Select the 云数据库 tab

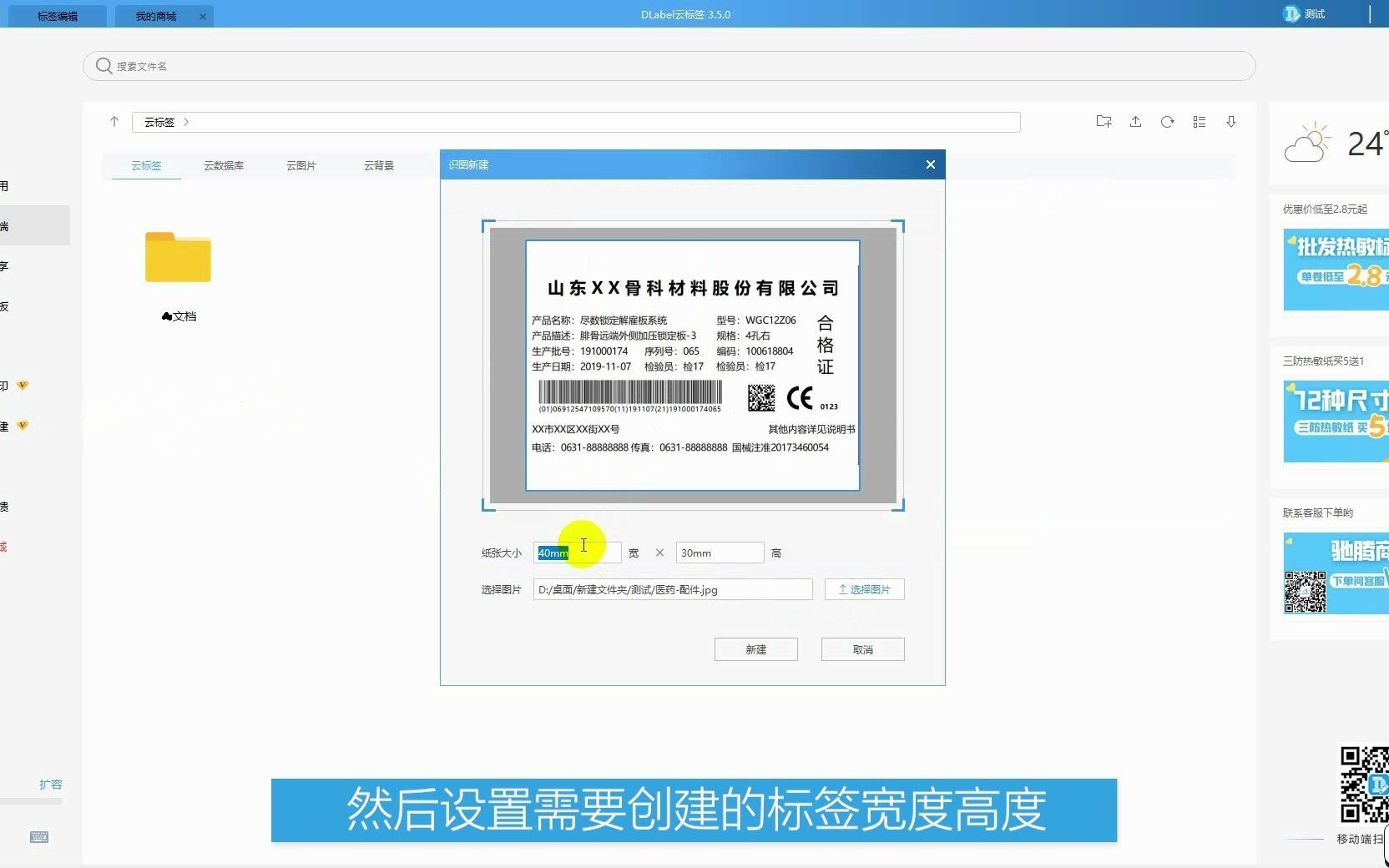point(224,165)
